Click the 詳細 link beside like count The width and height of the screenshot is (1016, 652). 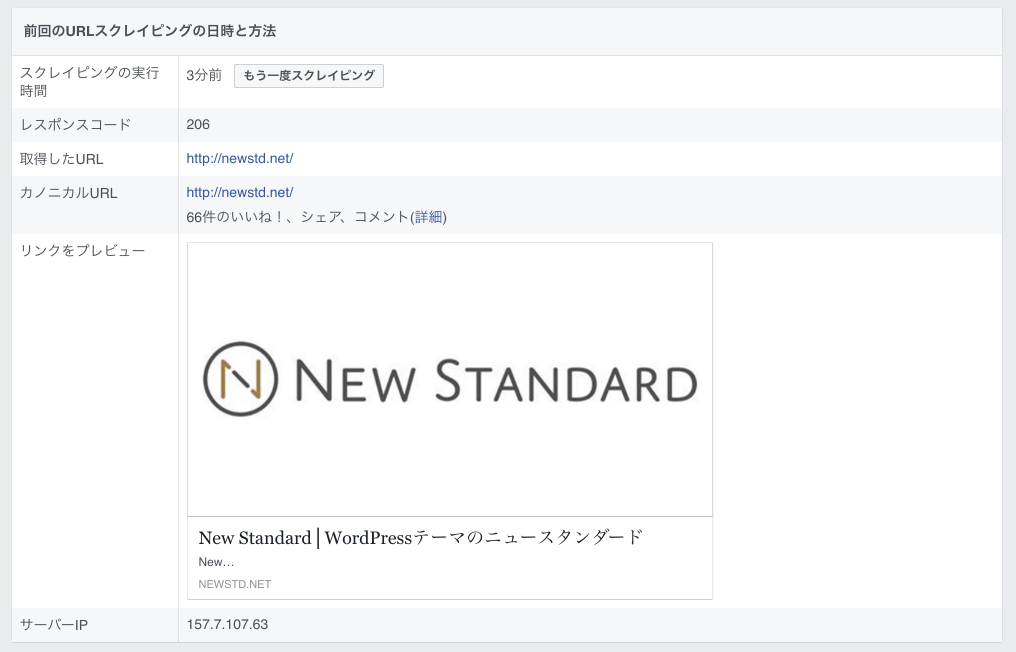tap(430, 217)
